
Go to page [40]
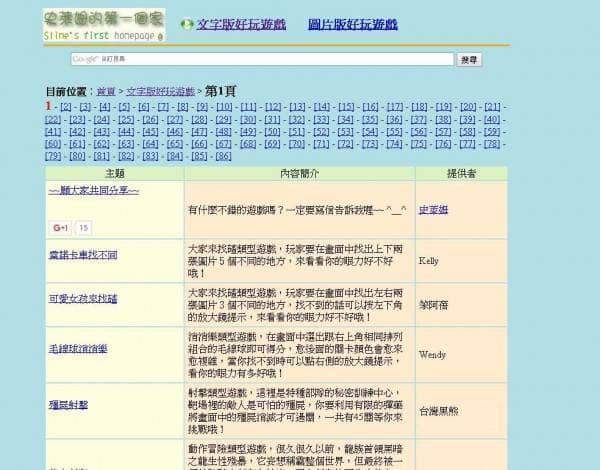tap(492, 119)
